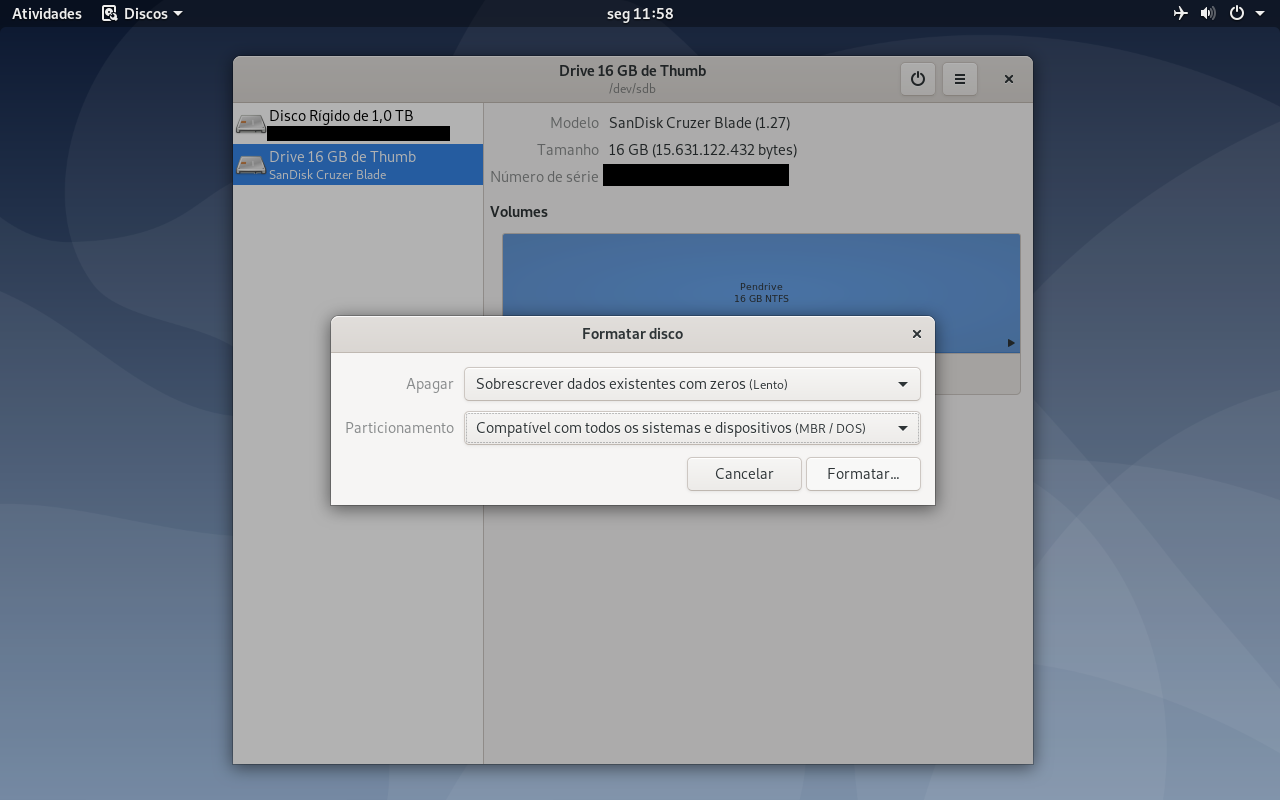Viewport: 1280px width, 800px height.
Task: Click the Formatar... button
Action: (x=863, y=474)
